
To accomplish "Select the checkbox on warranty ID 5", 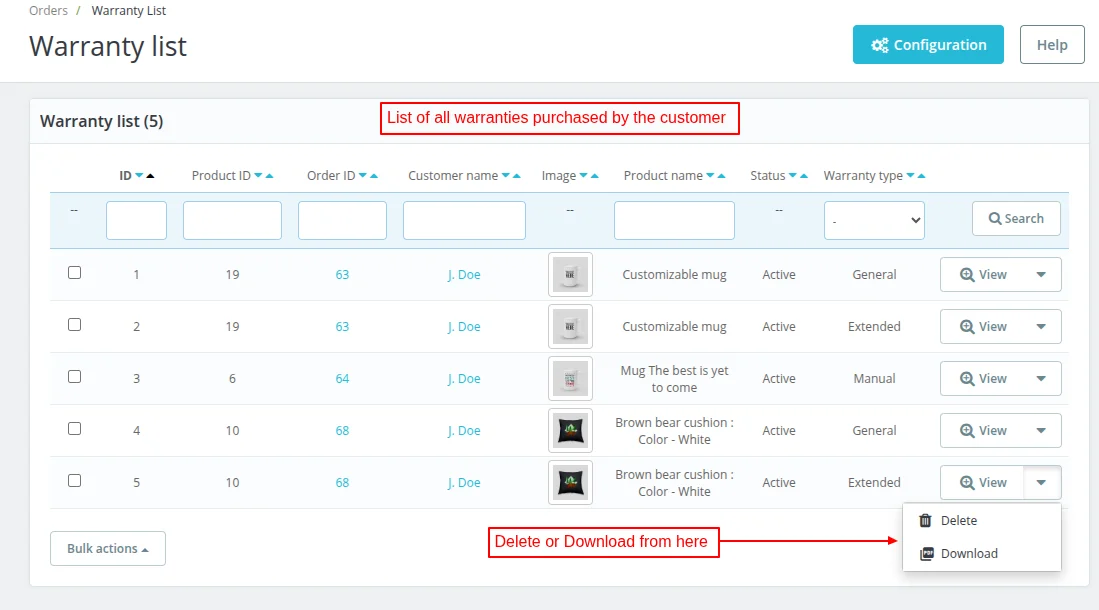I will pos(74,480).
